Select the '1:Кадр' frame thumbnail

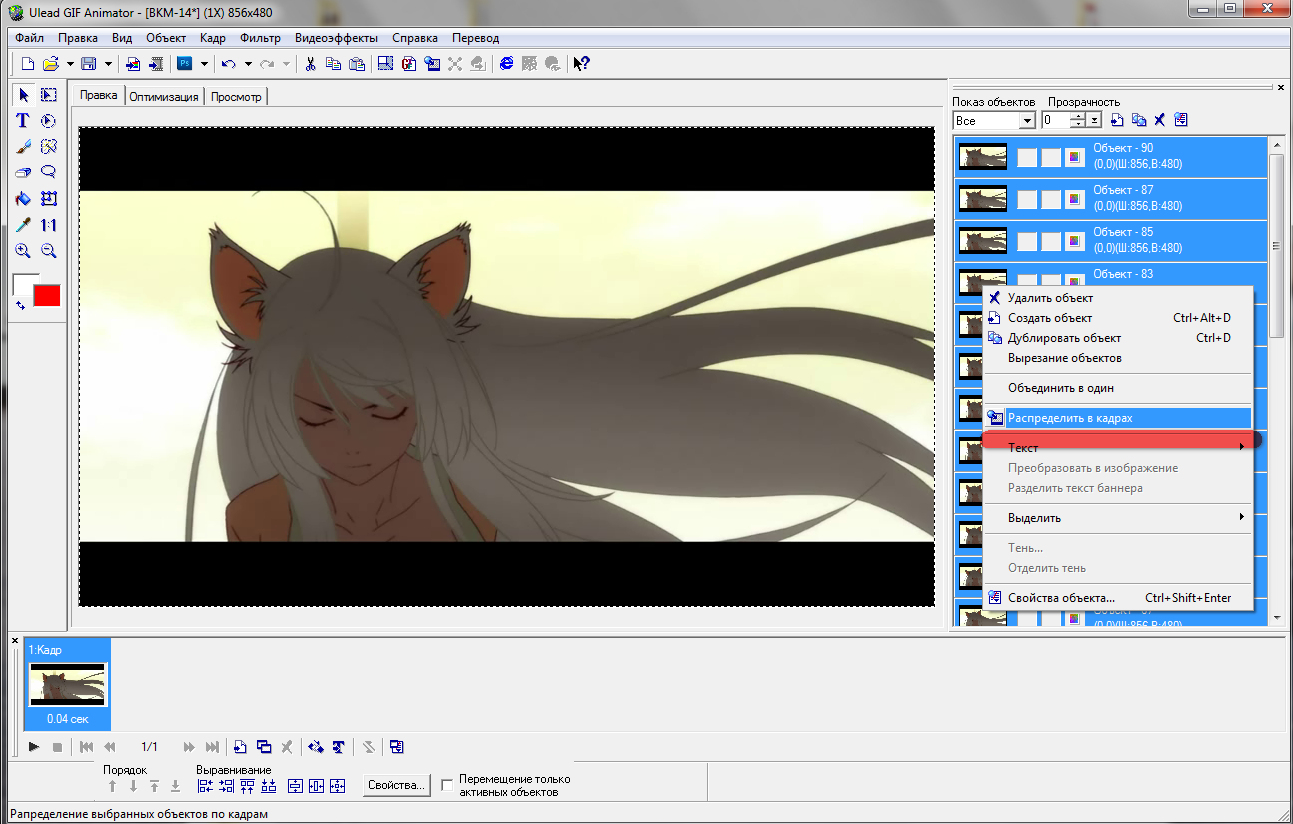(x=67, y=685)
